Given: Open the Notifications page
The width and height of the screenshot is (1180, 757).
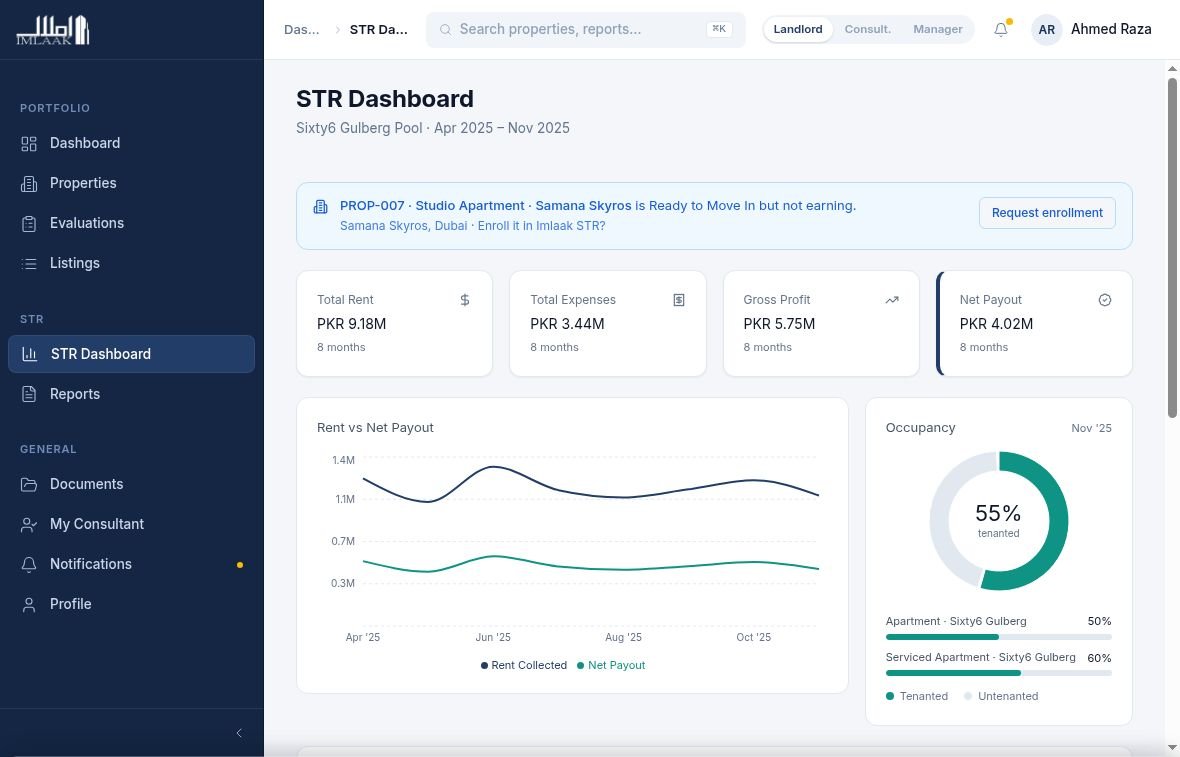Looking at the screenshot, I should [x=132, y=564].
